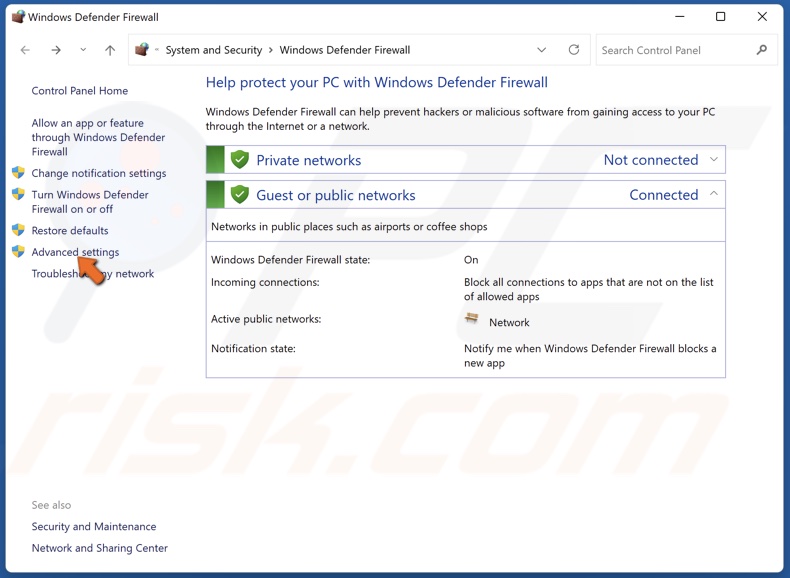Image resolution: width=790 pixels, height=578 pixels.
Task: Select Windows Defender Firewall breadcrumb
Action: 344,50
